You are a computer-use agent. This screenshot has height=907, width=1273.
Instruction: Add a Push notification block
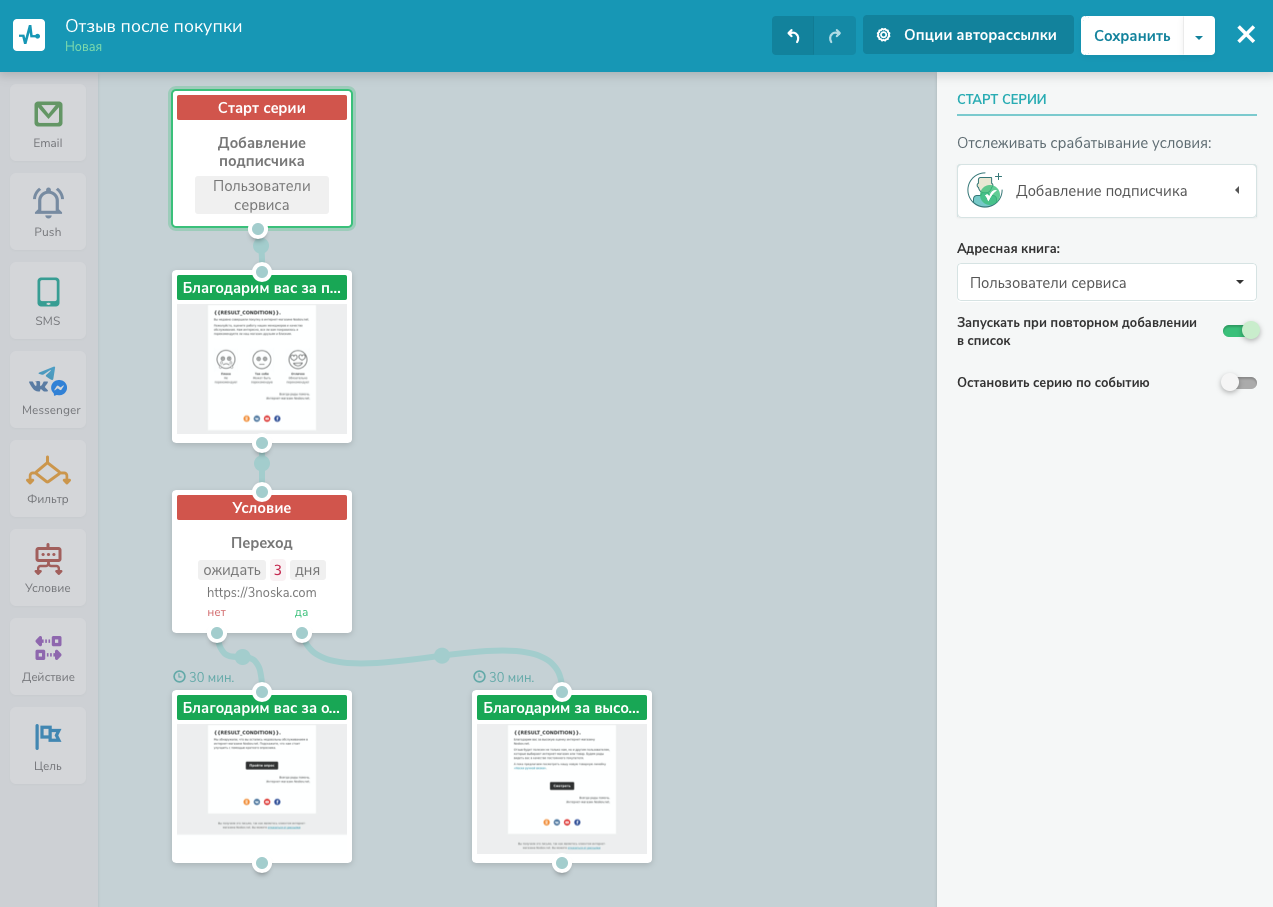[x=48, y=211]
